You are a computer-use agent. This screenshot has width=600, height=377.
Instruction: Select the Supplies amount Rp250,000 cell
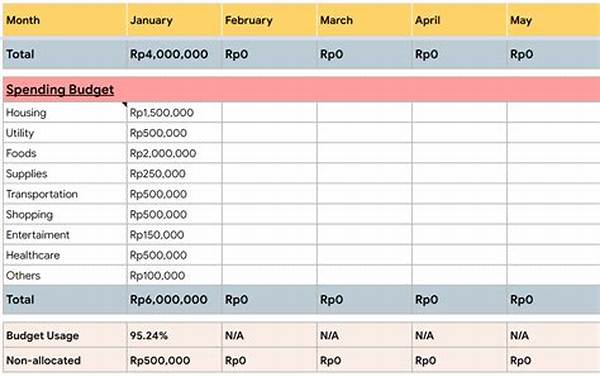coord(174,173)
